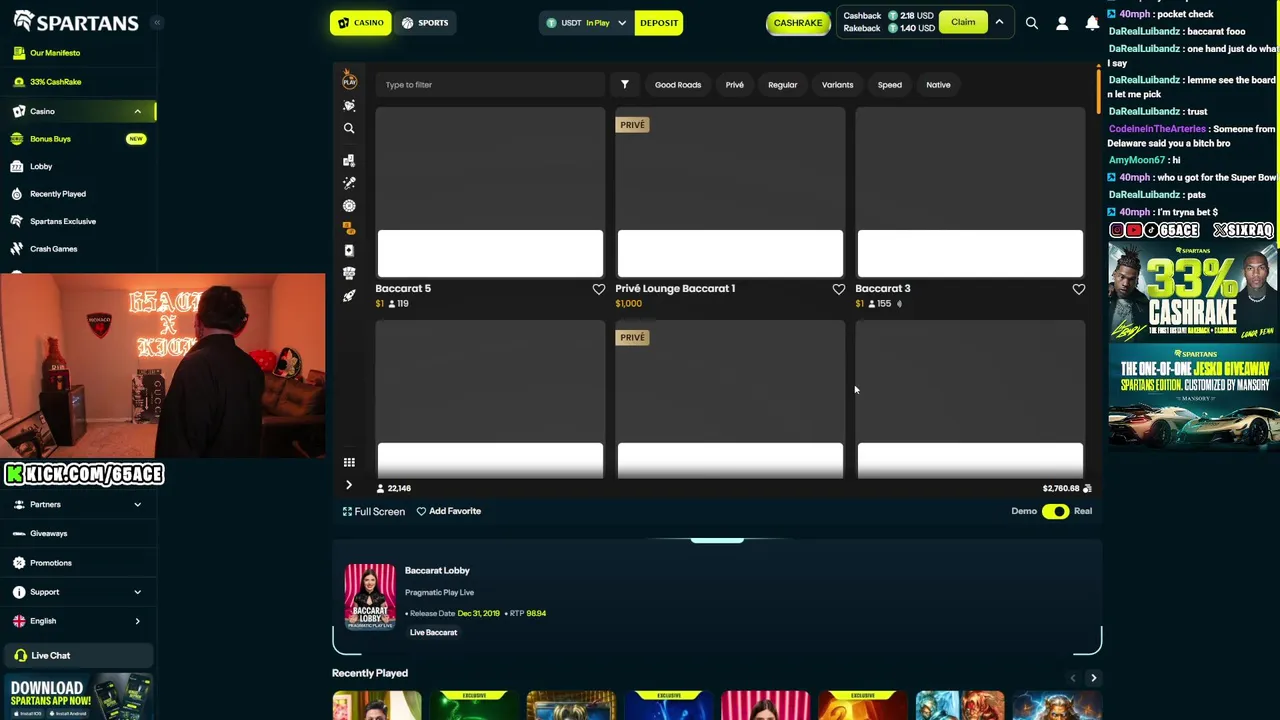
Task: Click the balance chips icon next to $2,760.68
Action: coord(1087,488)
